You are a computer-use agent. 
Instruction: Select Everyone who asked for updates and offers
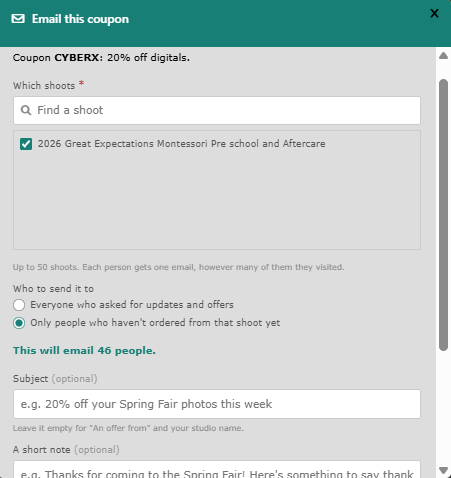19,305
